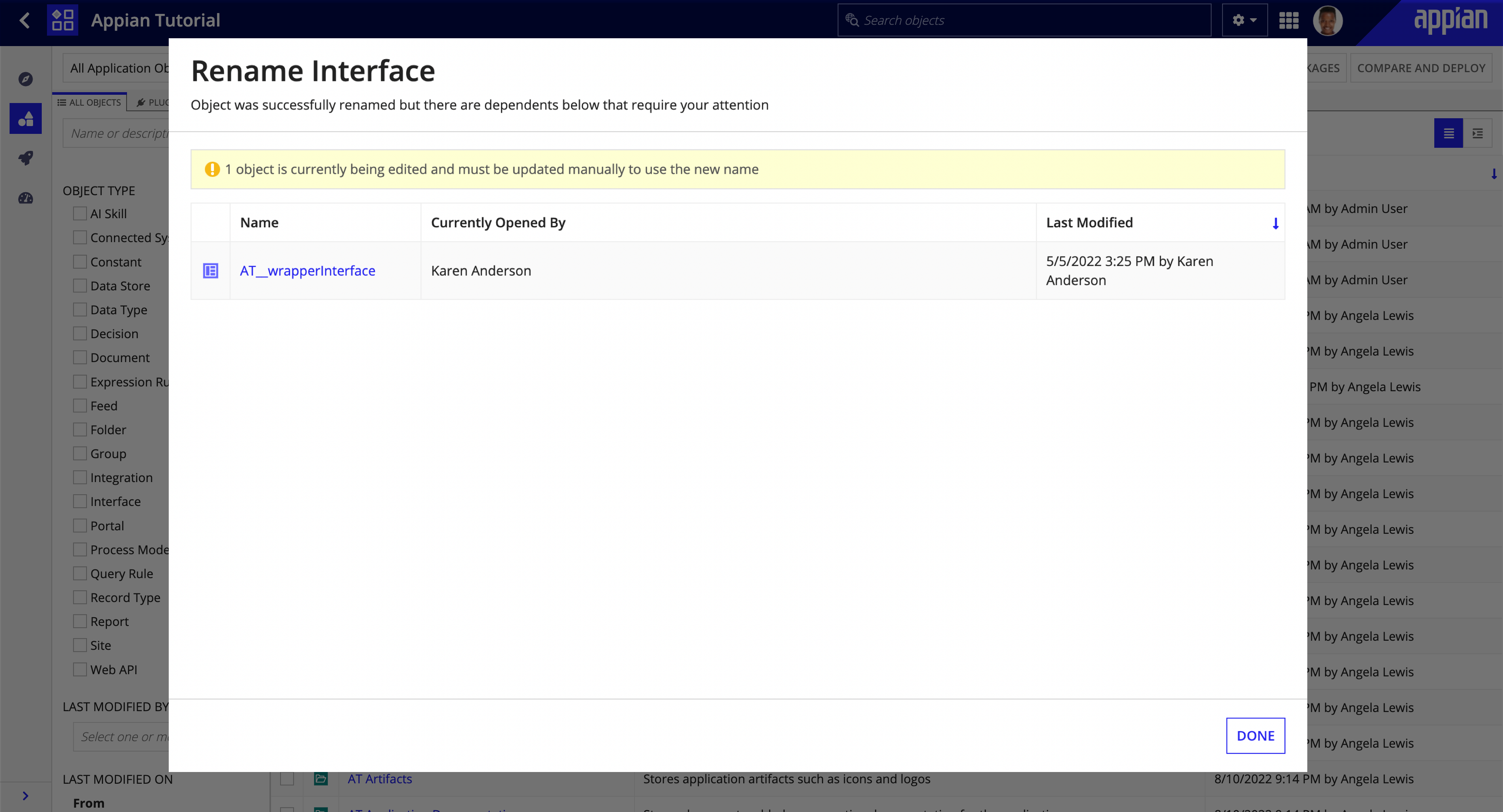This screenshot has width=1503, height=812.
Task: Click the AT Artifacts folder icon
Action: pyautogui.click(x=321, y=779)
